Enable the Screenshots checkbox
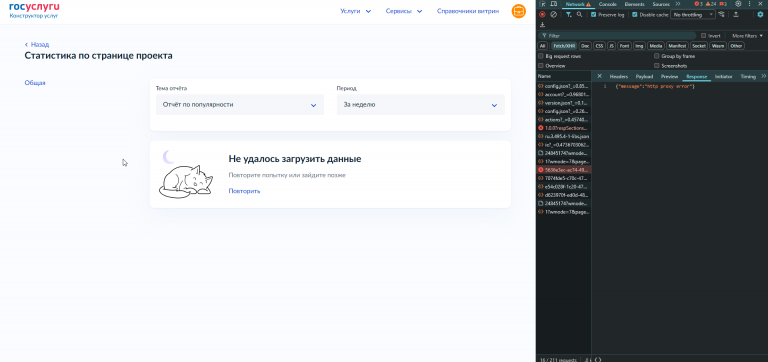Image resolution: width=768 pixels, height=362 pixels. [657, 66]
